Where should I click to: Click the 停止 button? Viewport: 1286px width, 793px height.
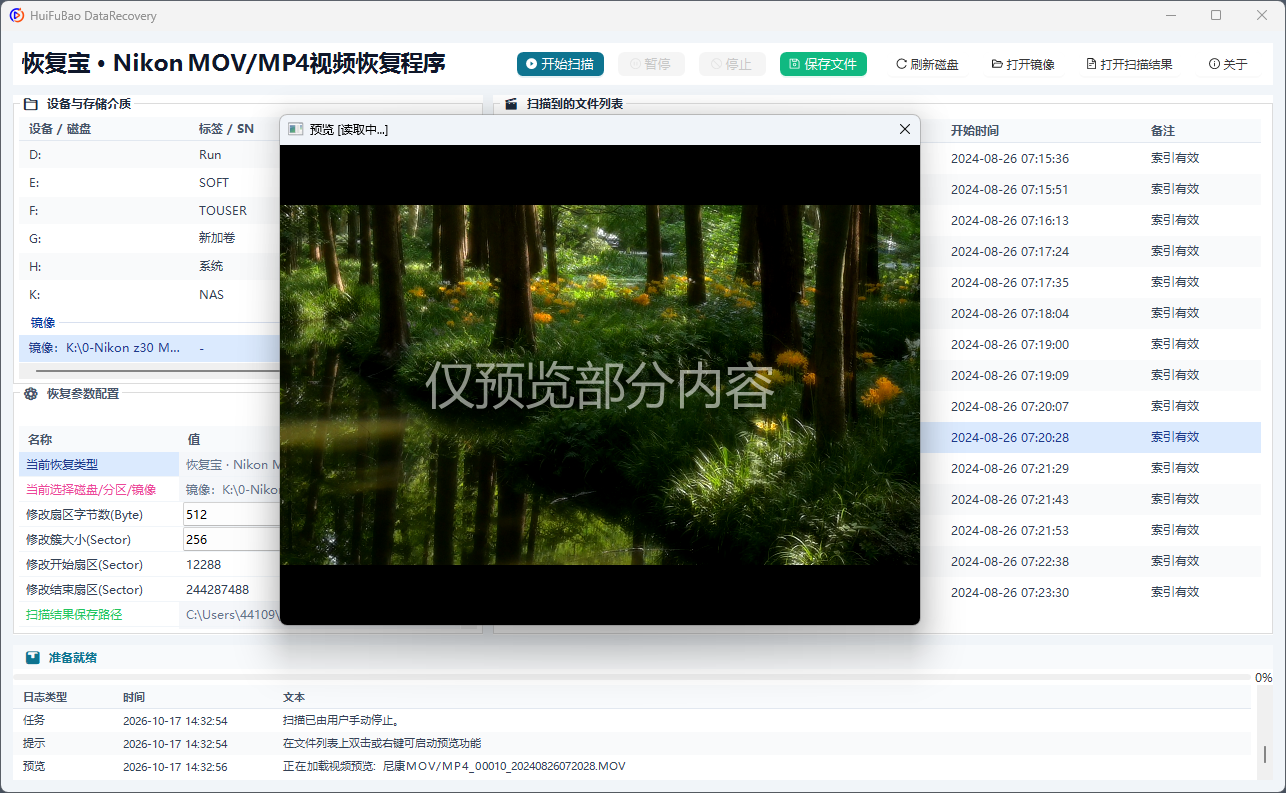pyautogui.click(x=732, y=64)
